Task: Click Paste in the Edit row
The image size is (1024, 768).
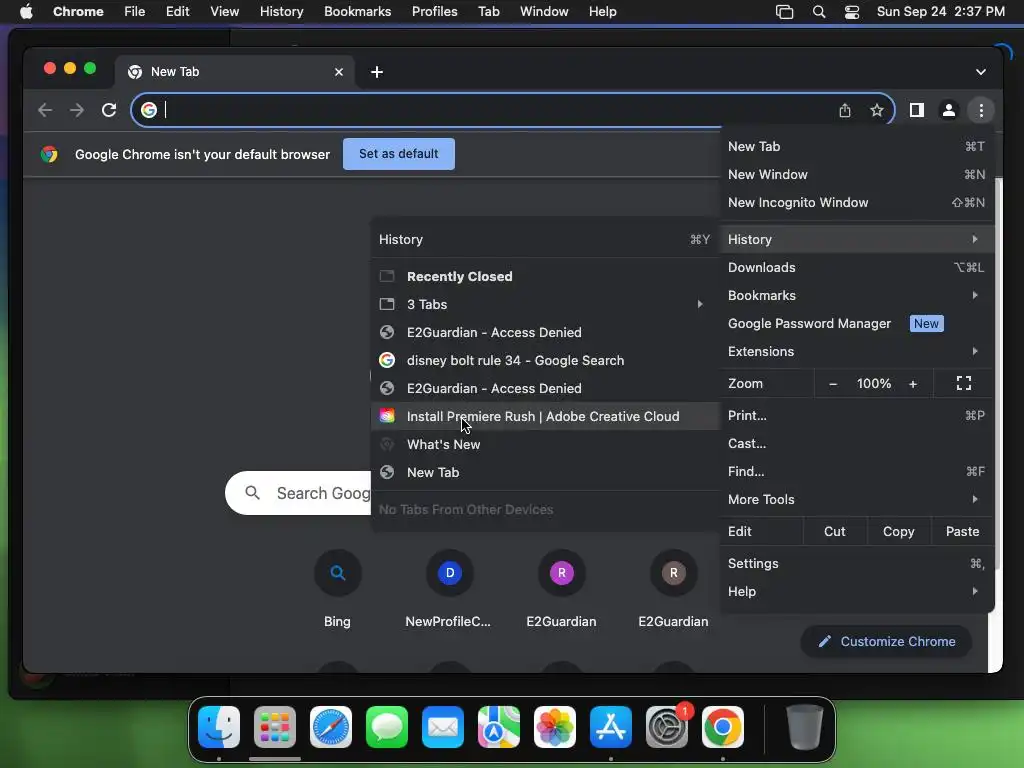Action: (962, 532)
